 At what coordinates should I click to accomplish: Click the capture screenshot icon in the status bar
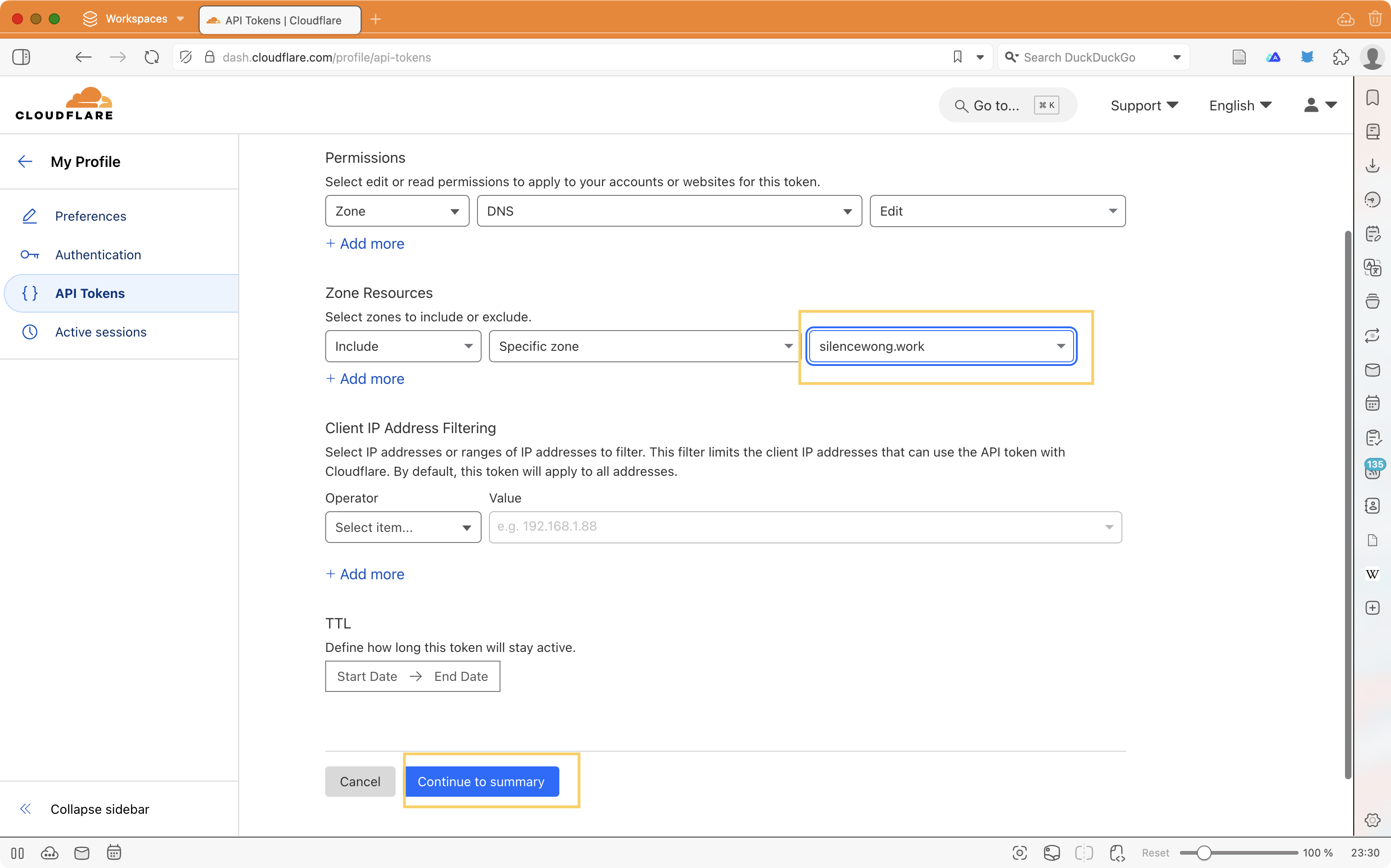[x=1019, y=852]
